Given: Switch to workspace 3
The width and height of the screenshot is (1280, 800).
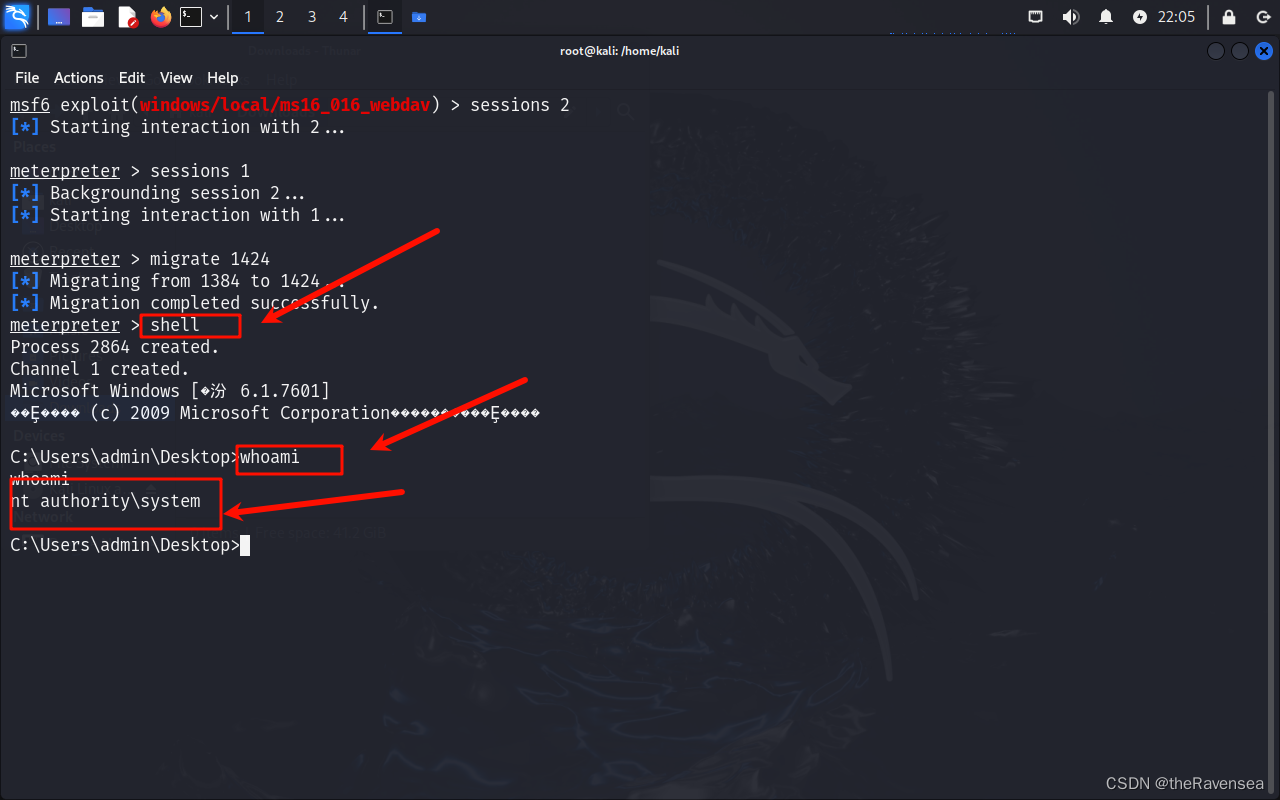Looking at the screenshot, I should tap(312, 17).
